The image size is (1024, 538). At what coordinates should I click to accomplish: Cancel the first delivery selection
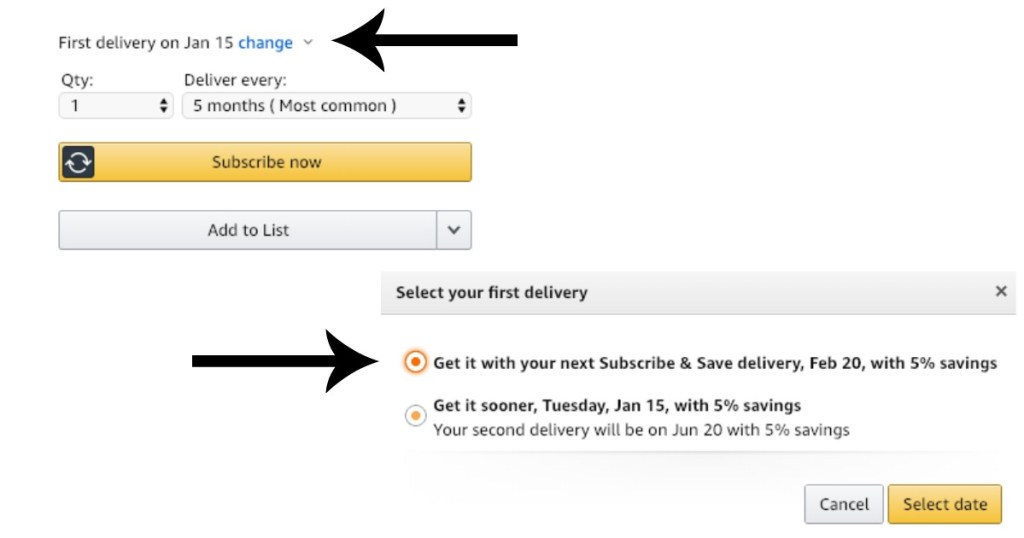pyautogui.click(x=844, y=504)
